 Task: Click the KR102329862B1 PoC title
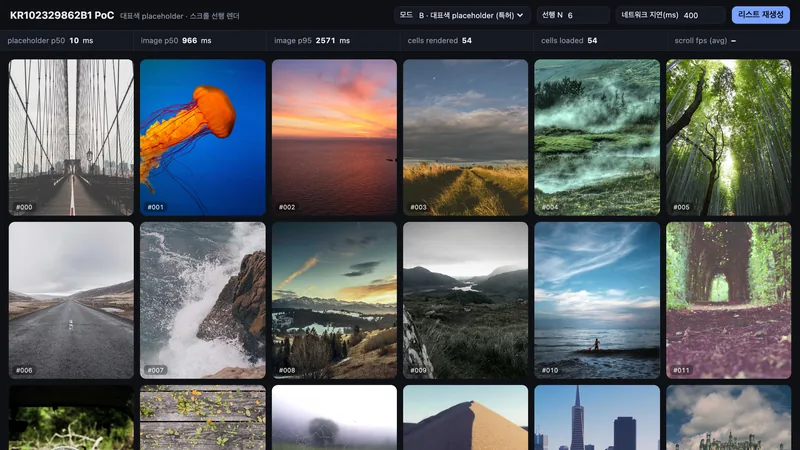pos(62,15)
